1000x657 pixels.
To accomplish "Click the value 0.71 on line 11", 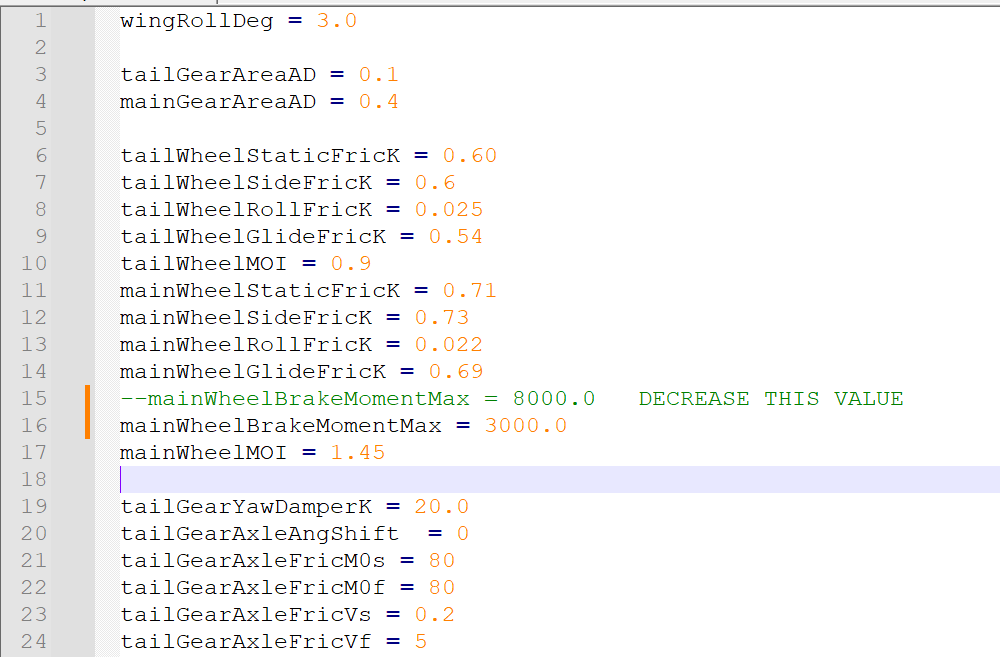I will 470,290.
